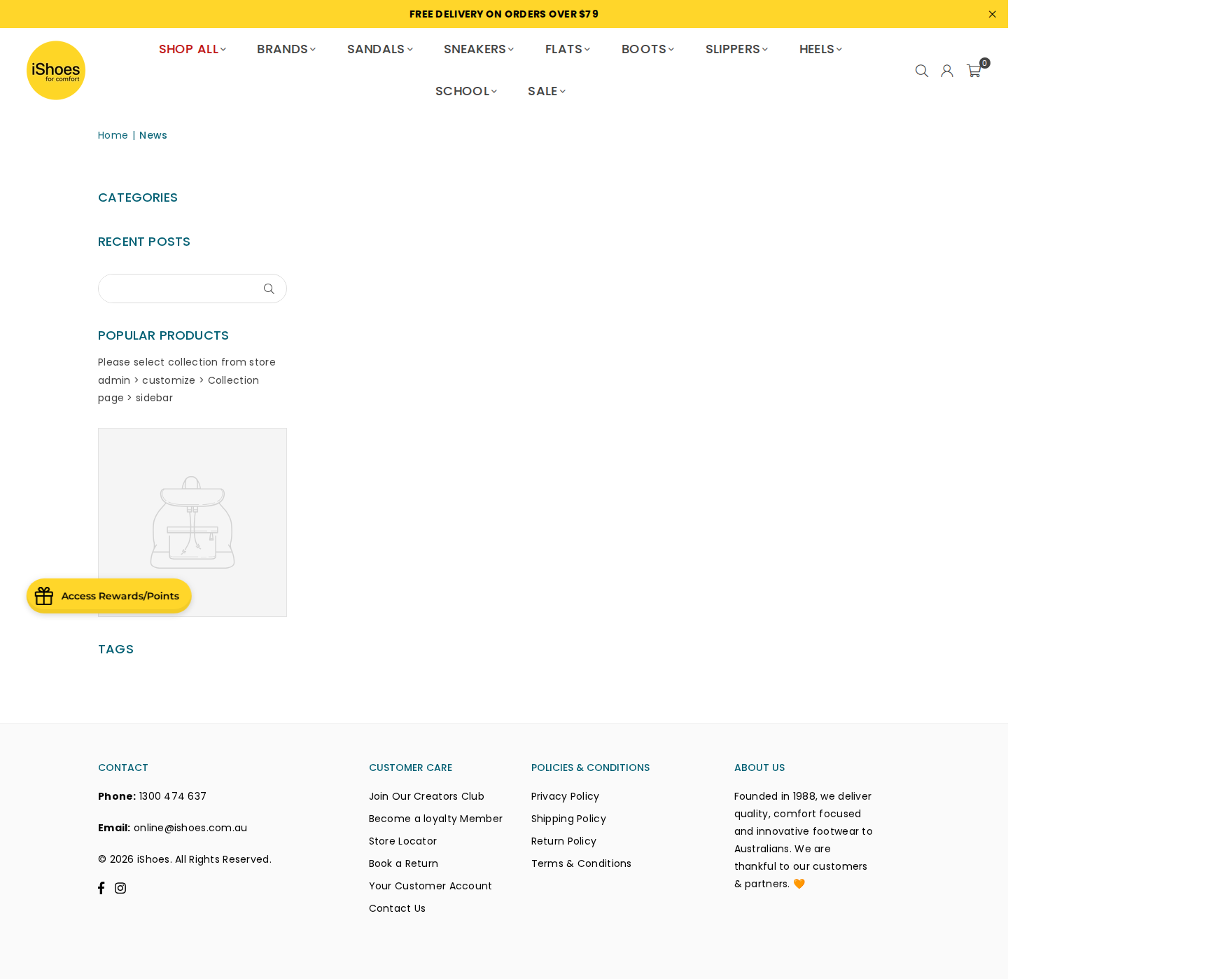Click the POPULAR PRODUCTS heading
The height and width of the screenshot is (979, 1232).
[163, 335]
